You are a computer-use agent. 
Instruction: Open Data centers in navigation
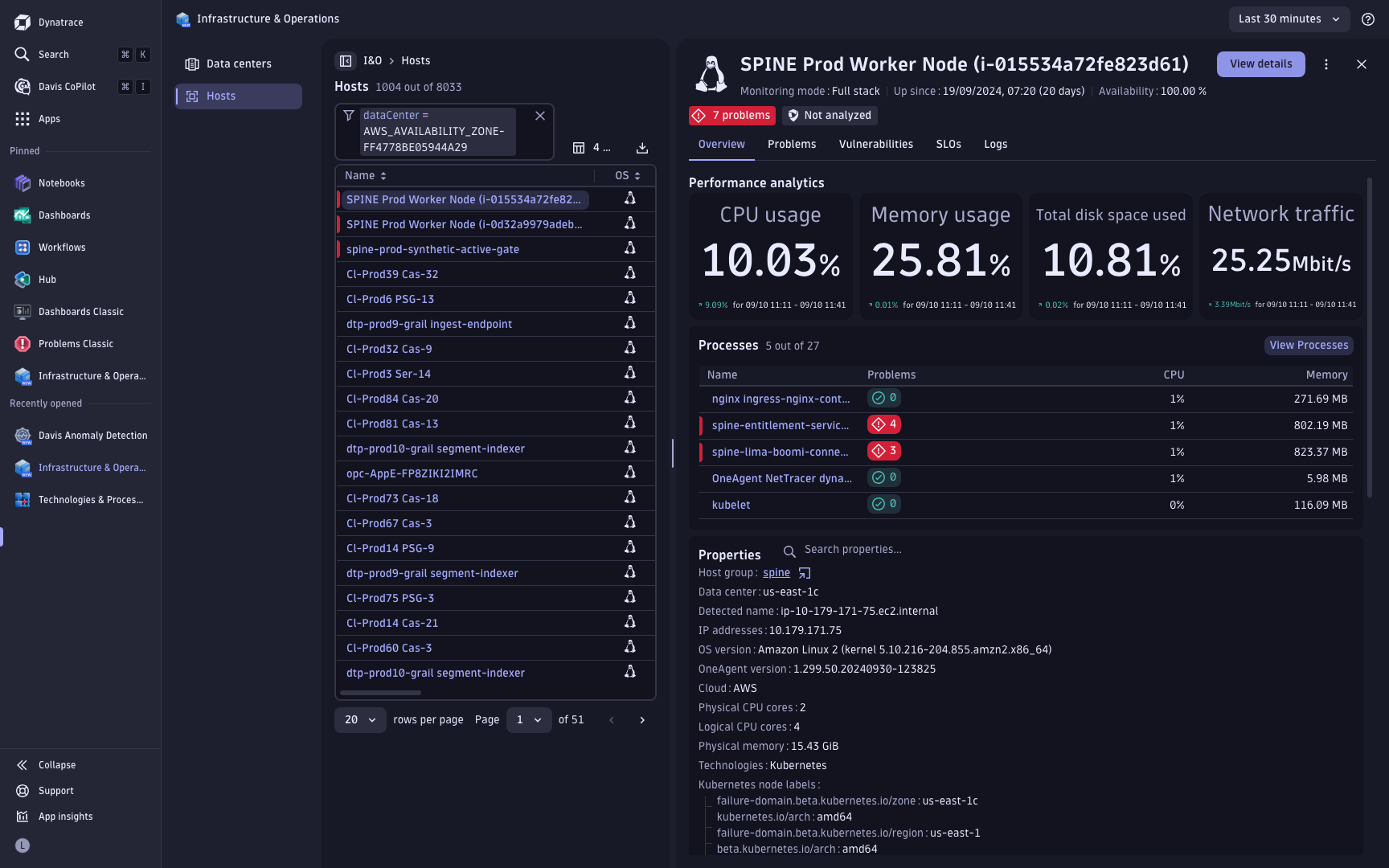coord(239,64)
